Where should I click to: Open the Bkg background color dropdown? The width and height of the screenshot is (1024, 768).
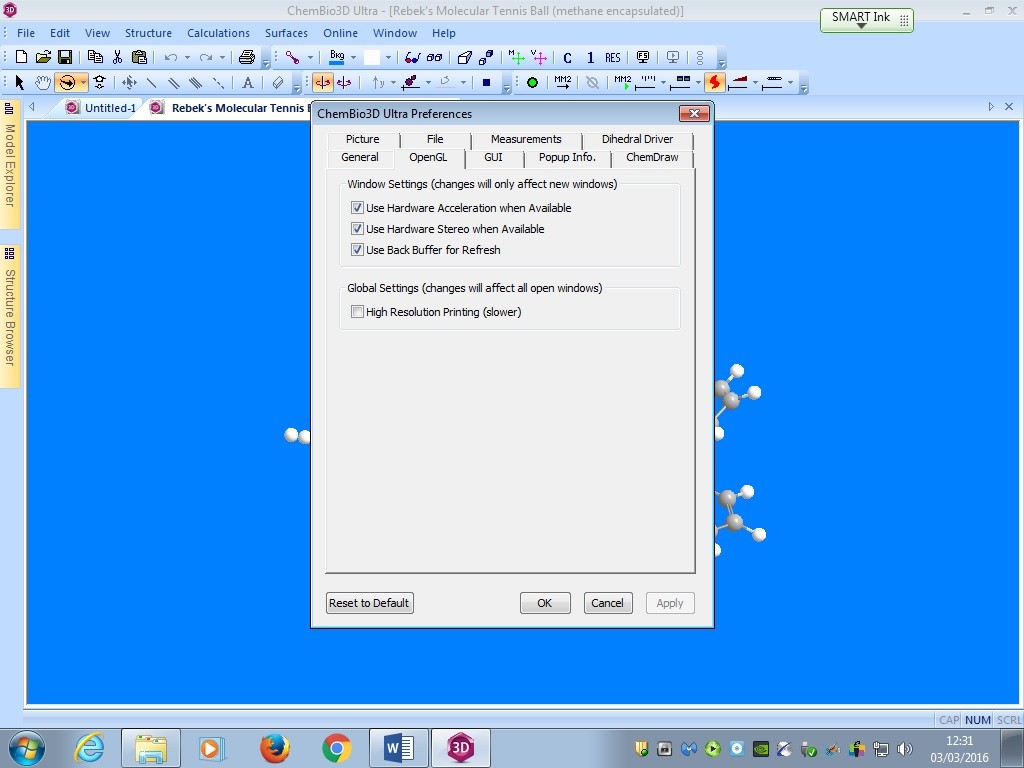(x=354, y=57)
